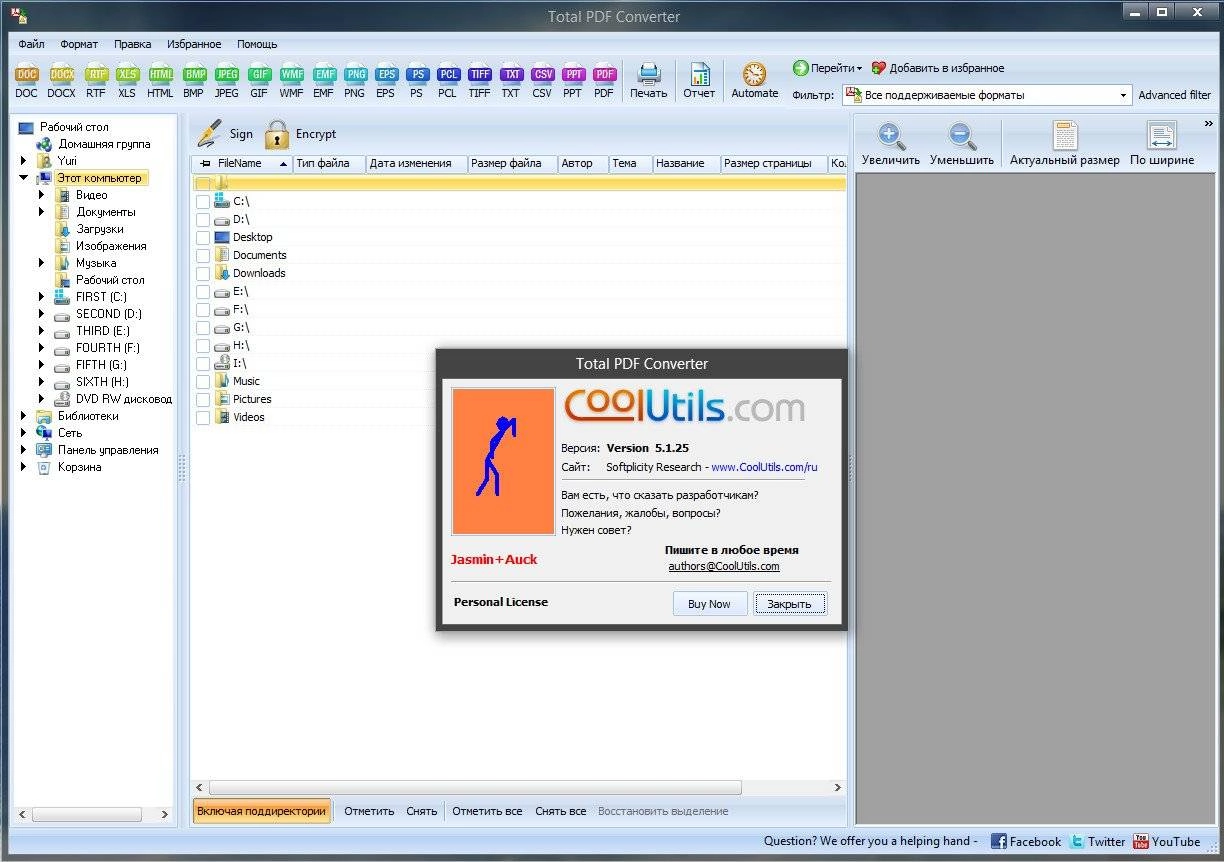1224x862 pixels.
Task: Tick the Pictures folder checkbox
Action: point(203,400)
